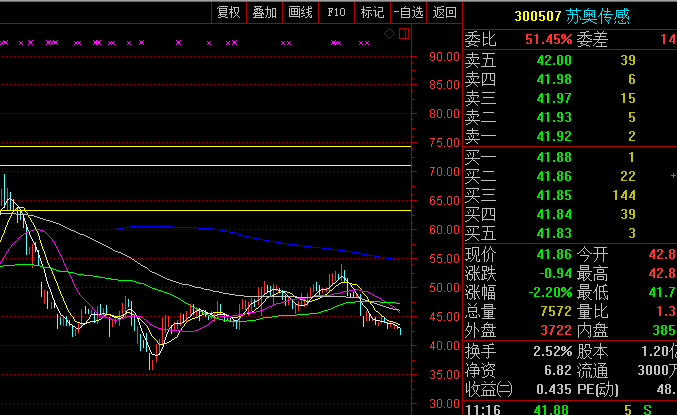Click the 30.00 price axis label

(x=444, y=404)
